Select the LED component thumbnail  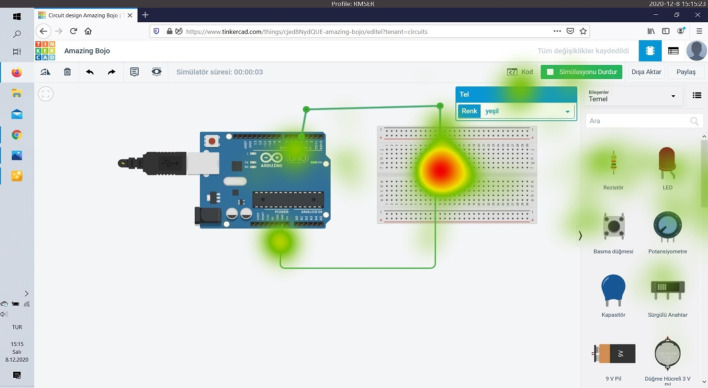click(667, 168)
